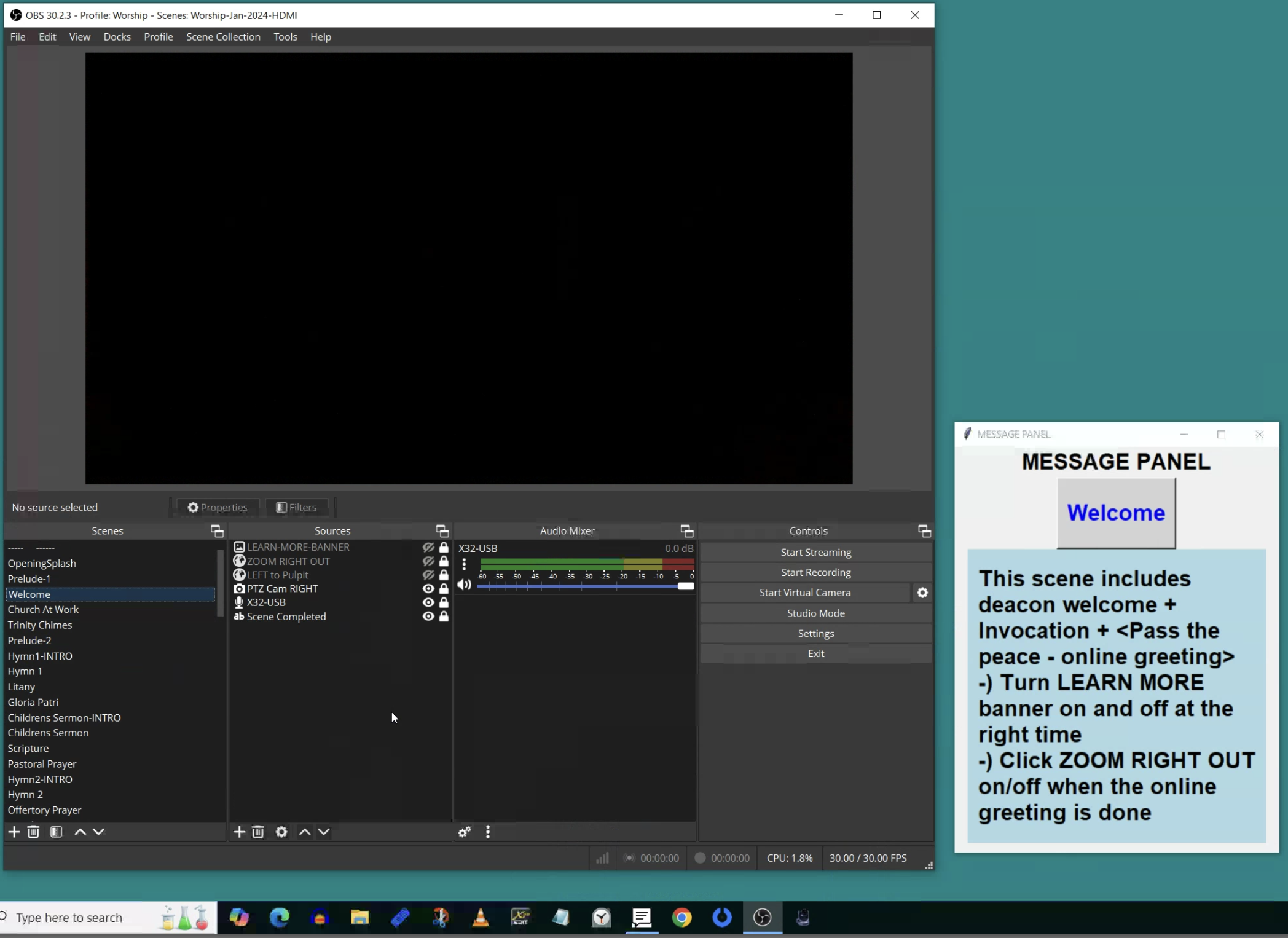Open scene filters icon in Scenes toolbar

(x=56, y=832)
